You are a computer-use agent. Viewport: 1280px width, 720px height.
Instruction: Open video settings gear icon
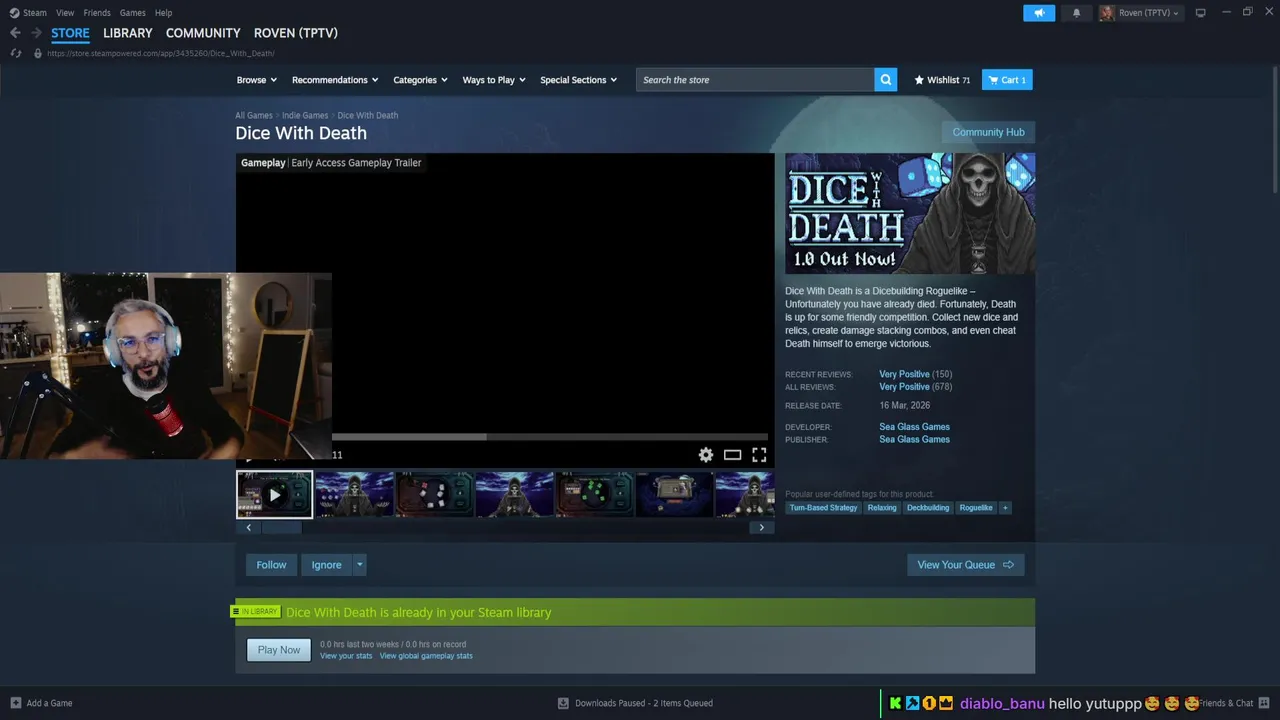click(706, 455)
